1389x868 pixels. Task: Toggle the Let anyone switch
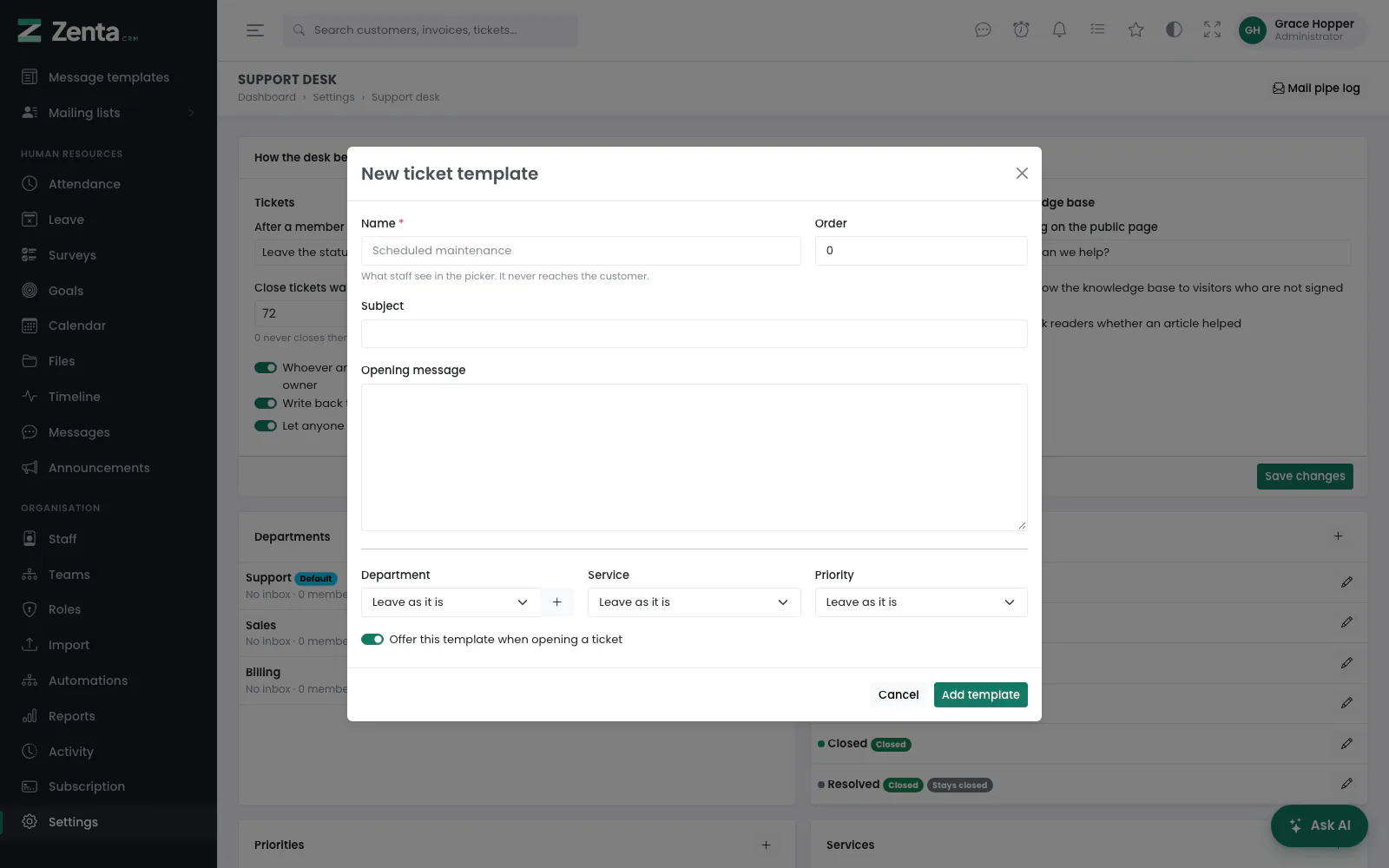(266, 426)
